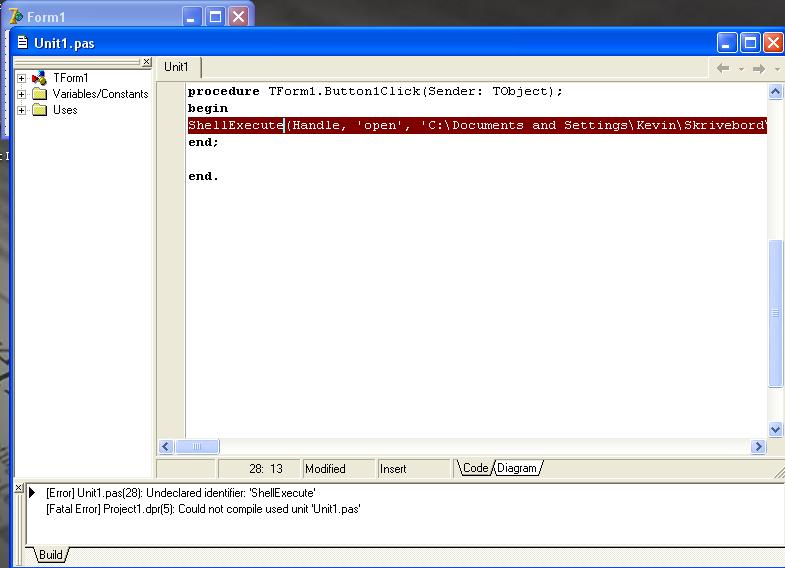Click the forward navigation arrow
785x568 pixels.
coord(758,68)
